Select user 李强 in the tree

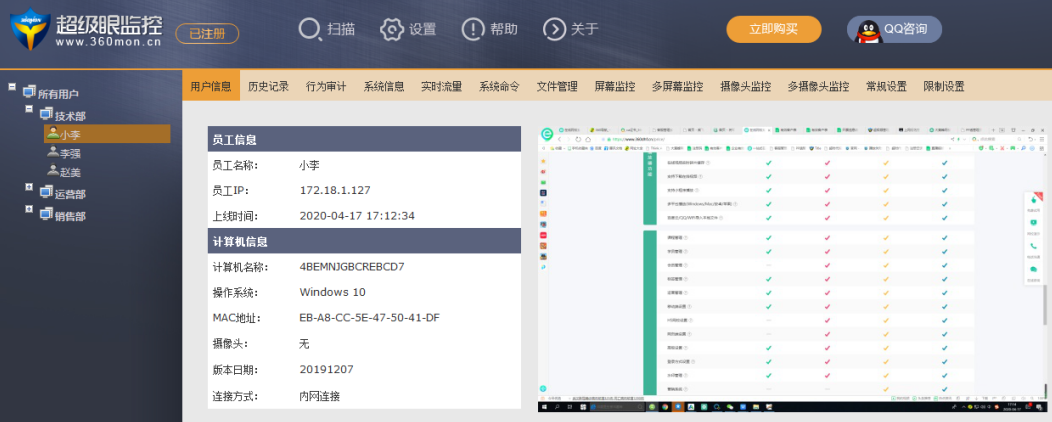pyautogui.click(x=69, y=153)
